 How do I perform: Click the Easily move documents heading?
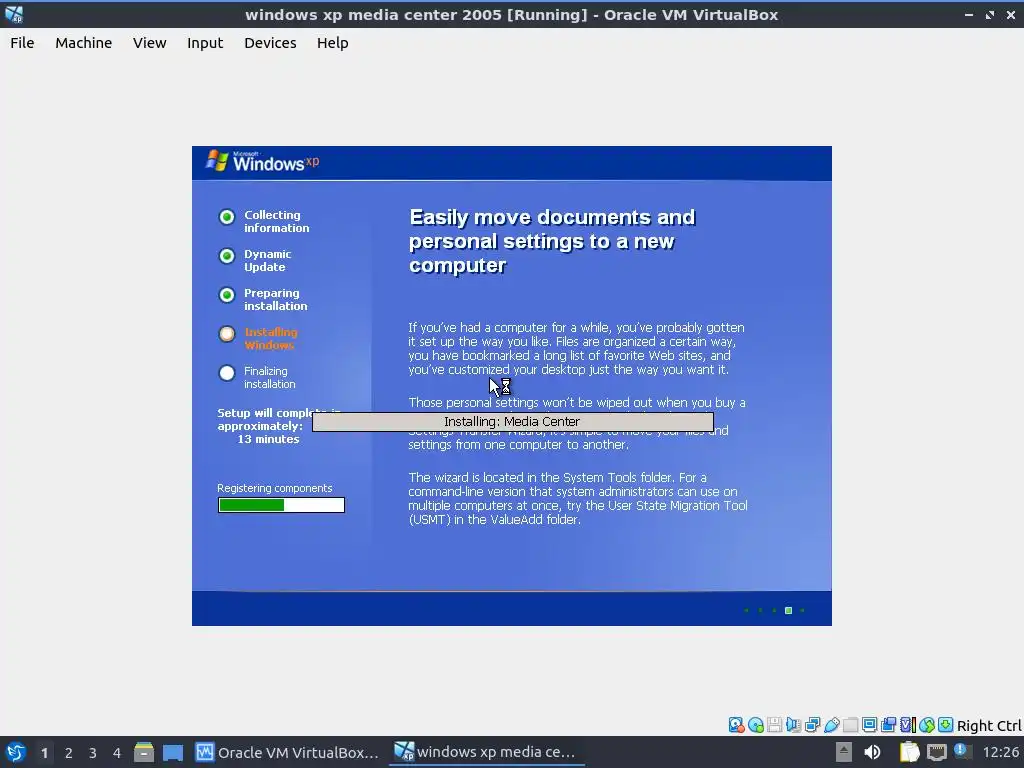pos(552,241)
